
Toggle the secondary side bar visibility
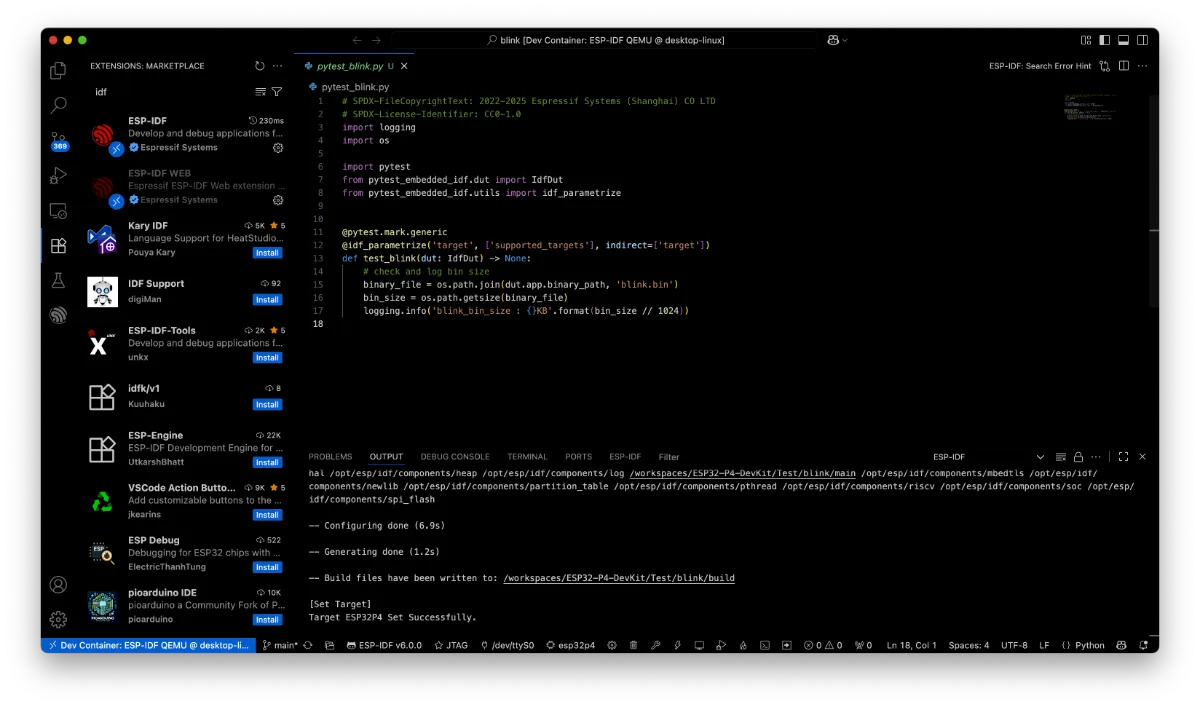1142,40
